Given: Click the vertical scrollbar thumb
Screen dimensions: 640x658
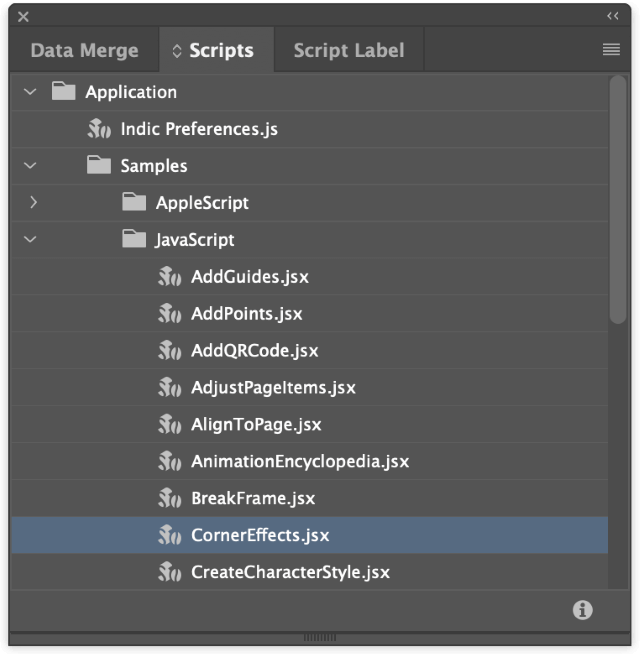Looking at the screenshot, I should click(618, 200).
